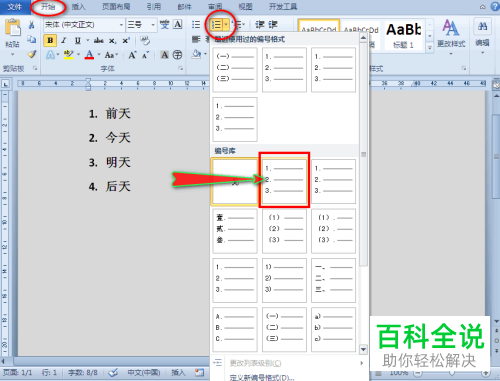
Task: Click the Paste clipboard icon
Action: click(x=12, y=28)
